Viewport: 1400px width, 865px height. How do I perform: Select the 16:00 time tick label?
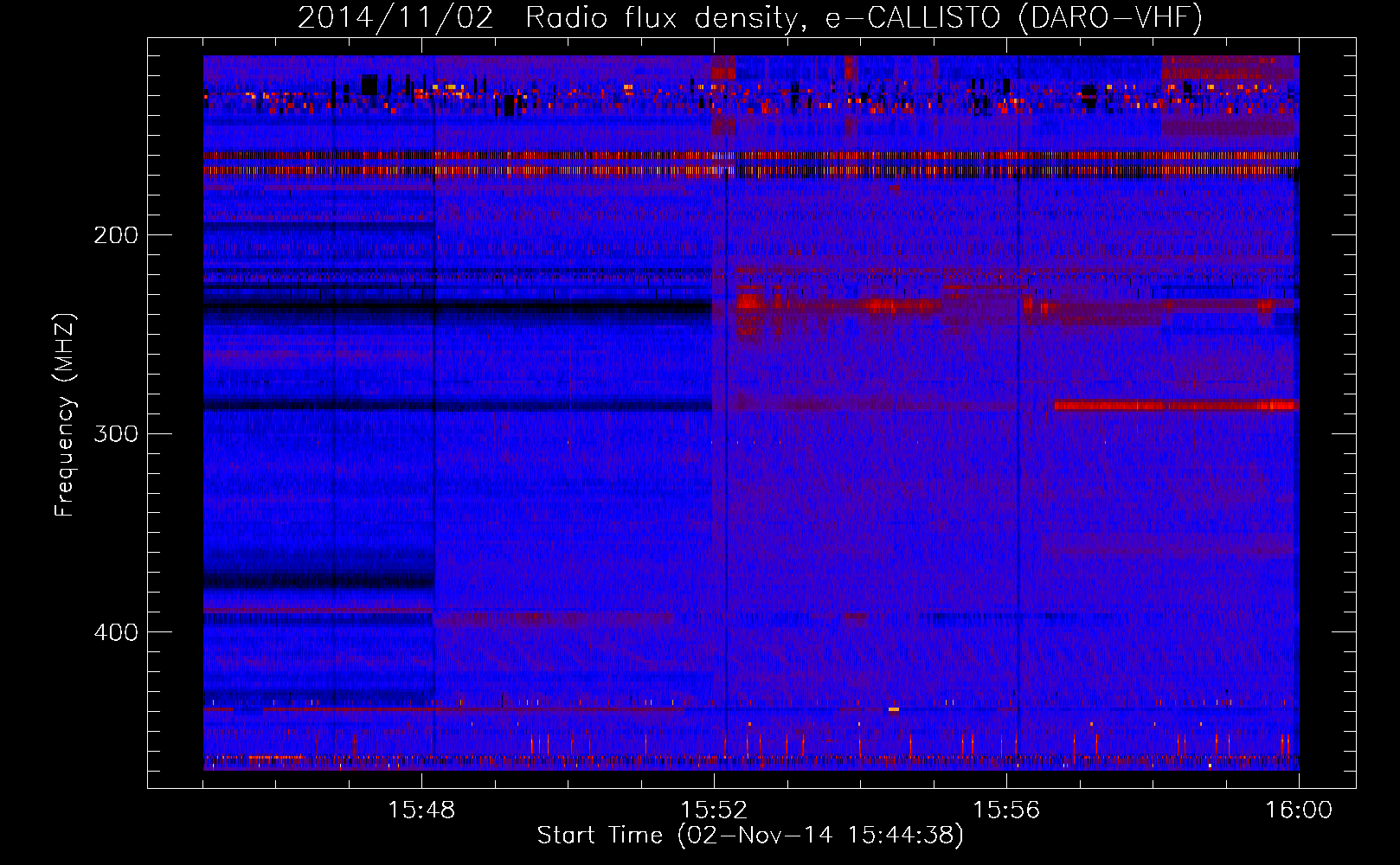tap(1299, 811)
